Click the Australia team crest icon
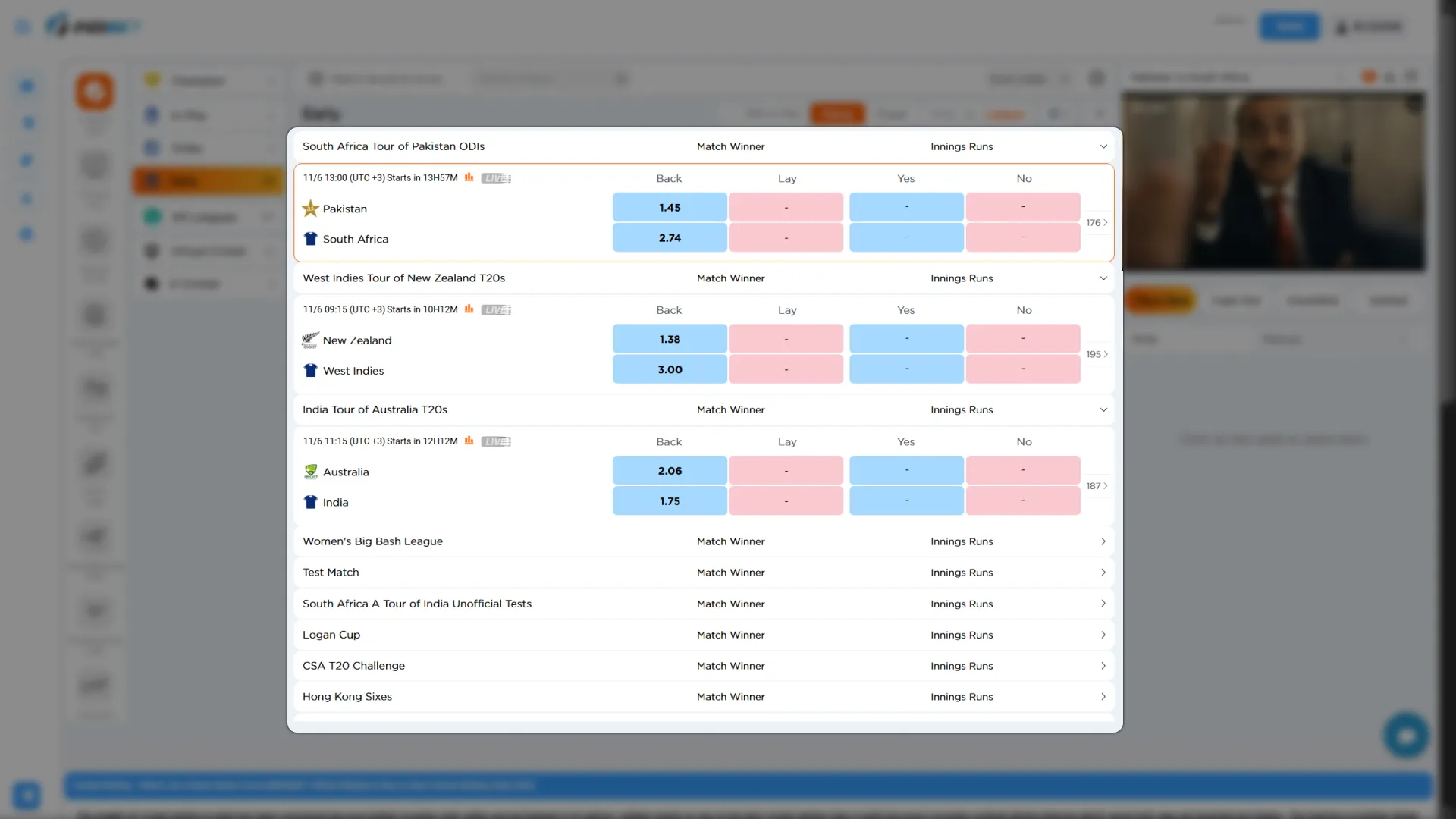Image resolution: width=1456 pixels, height=819 pixels. (x=310, y=472)
